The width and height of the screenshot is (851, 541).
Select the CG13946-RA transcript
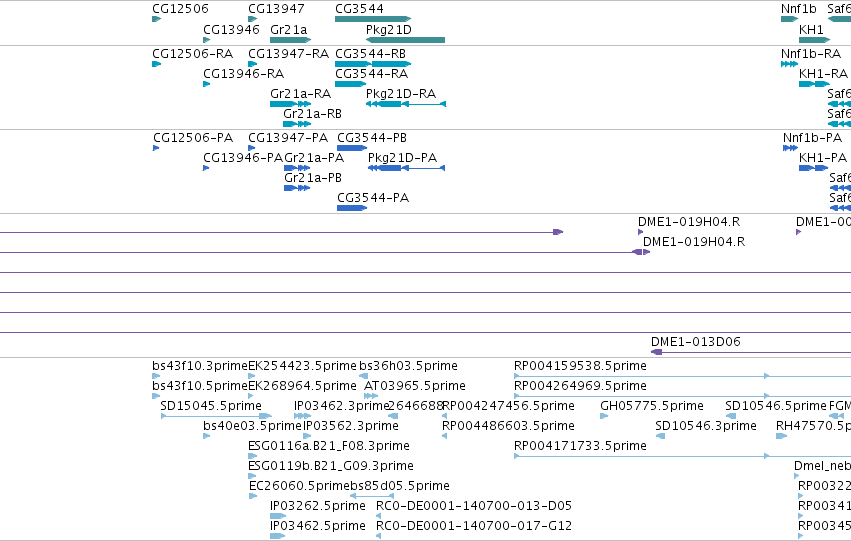coord(206,84)
